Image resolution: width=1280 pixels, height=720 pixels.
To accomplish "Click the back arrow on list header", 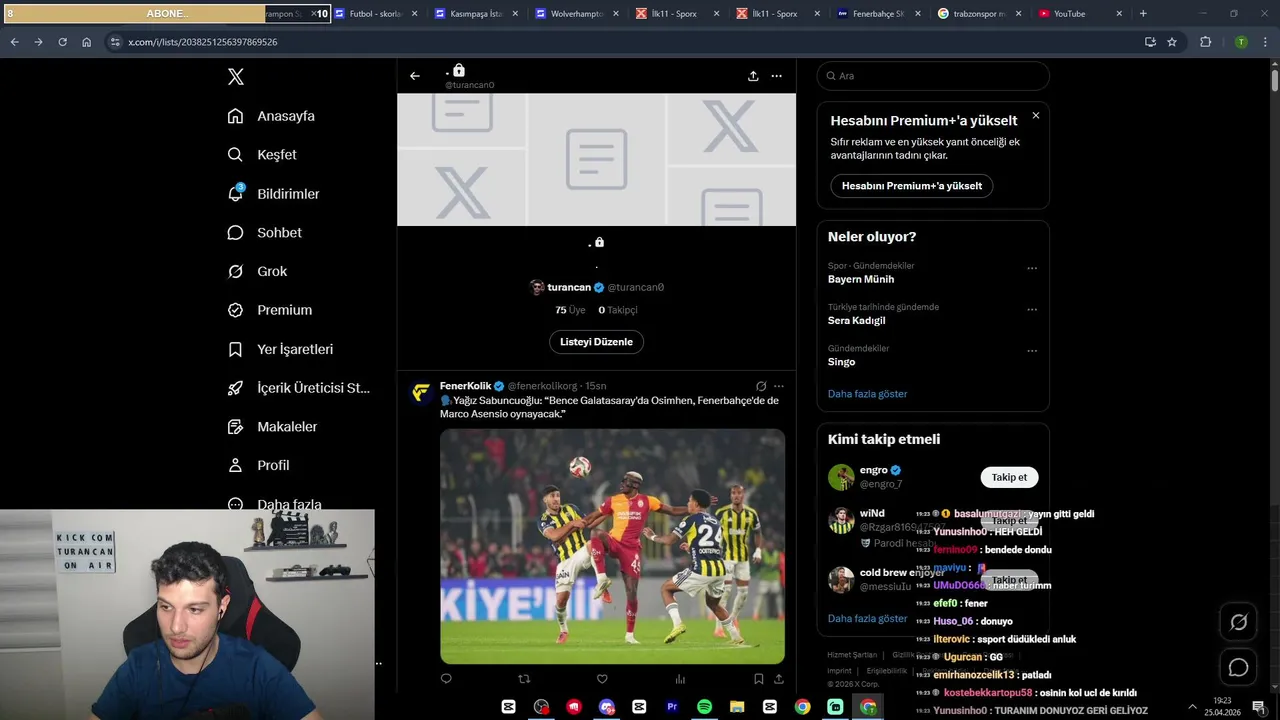I will pyautogui.click(x=415, y=76).
